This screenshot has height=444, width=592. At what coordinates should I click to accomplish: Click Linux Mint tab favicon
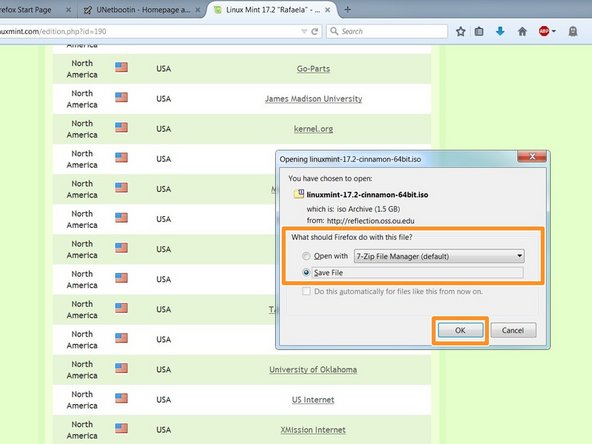point(217,10)
